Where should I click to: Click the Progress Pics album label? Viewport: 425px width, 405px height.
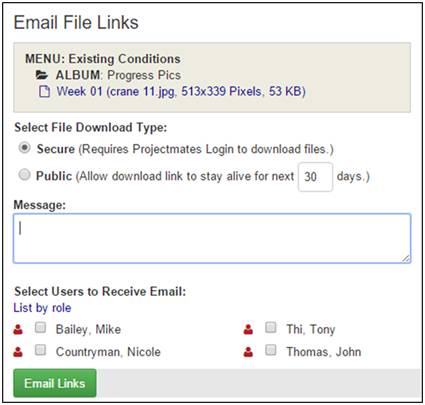[118, 75]
